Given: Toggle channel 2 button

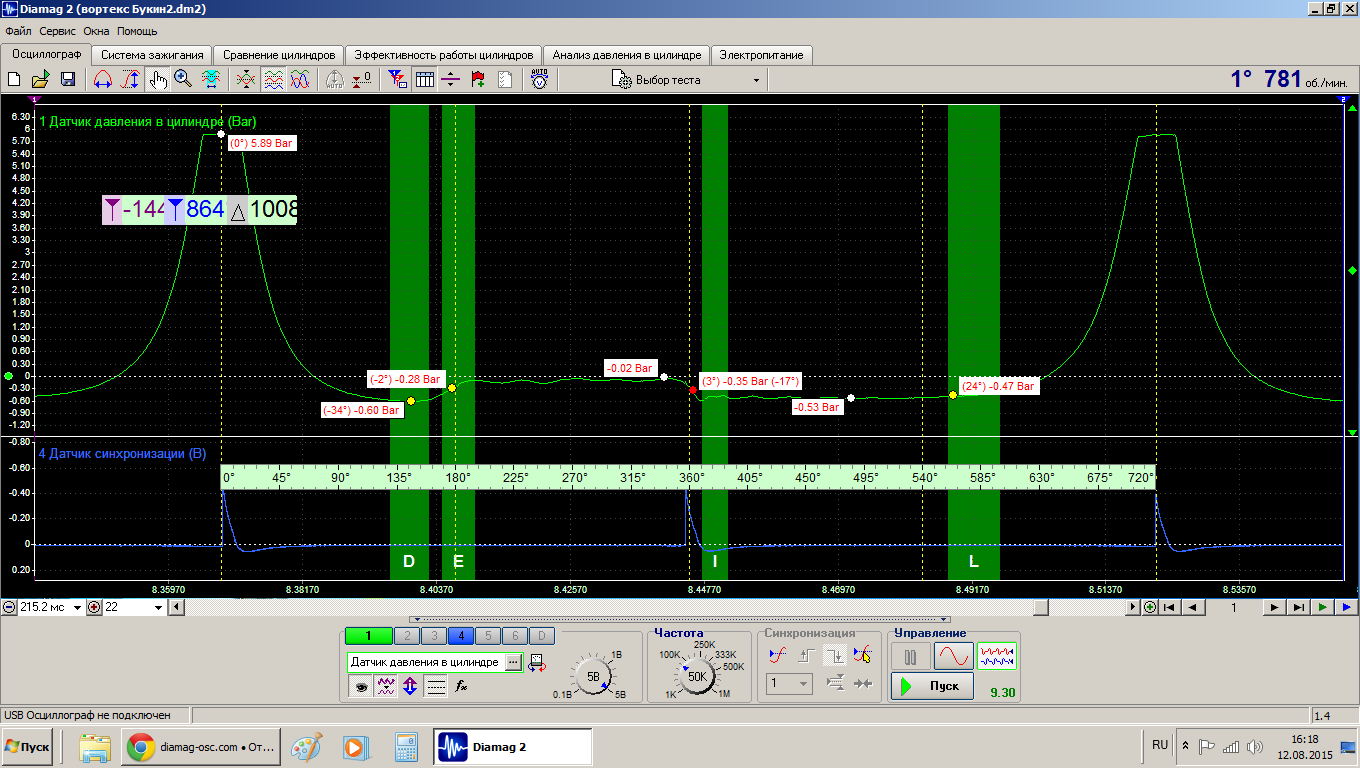Looking at the screenshot, I should pyautogui.click(x=406, y=636).
